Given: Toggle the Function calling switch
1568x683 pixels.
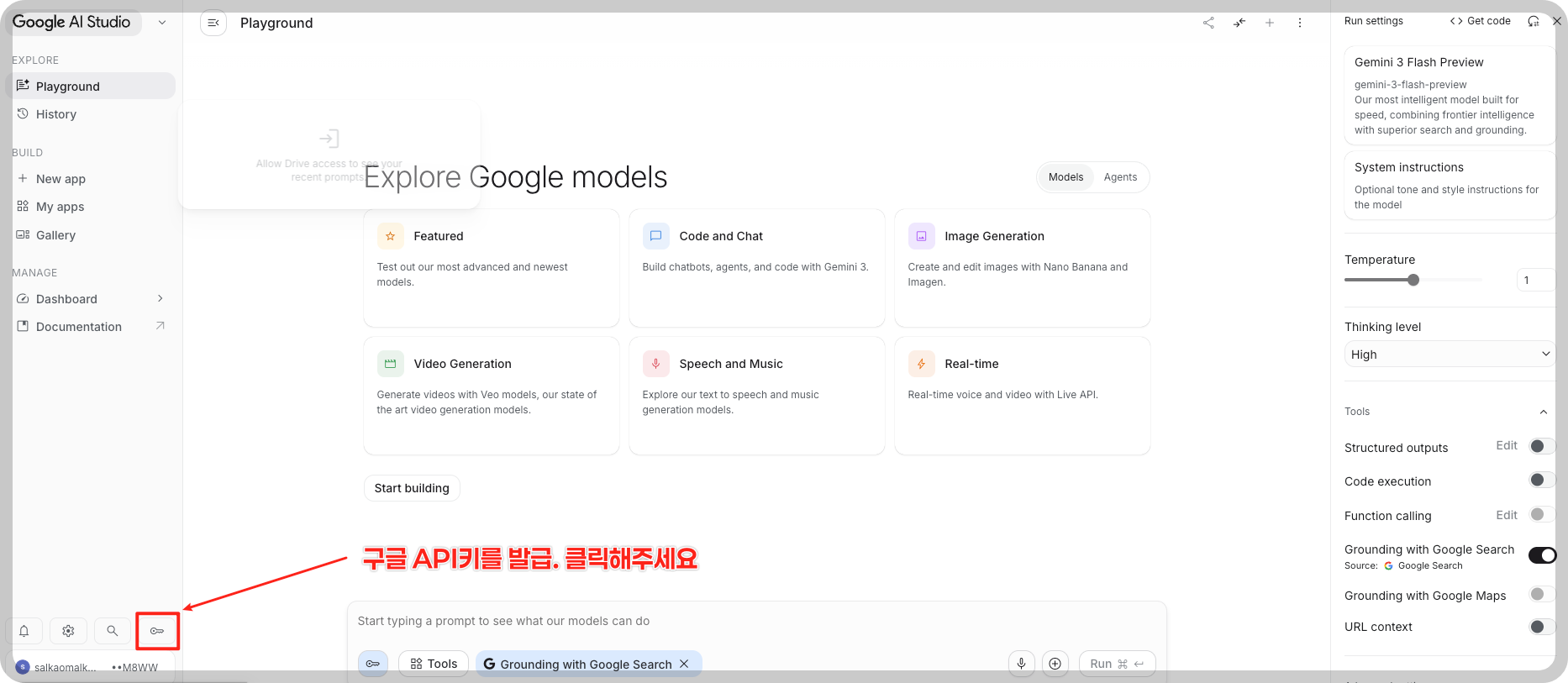Looking at the screenshot, I should [x=1542, y=514].
